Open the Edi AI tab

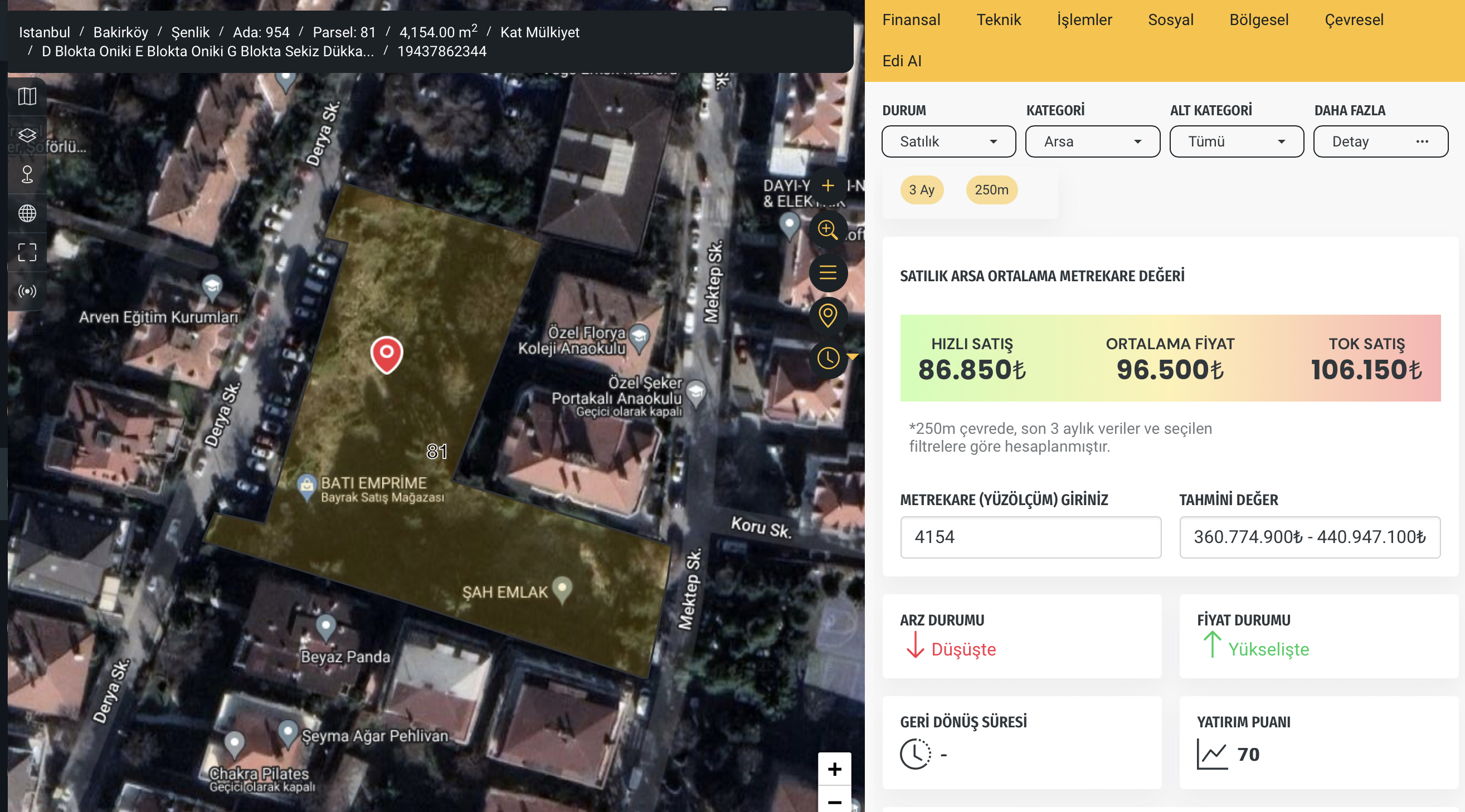click(x=902, y=61)
